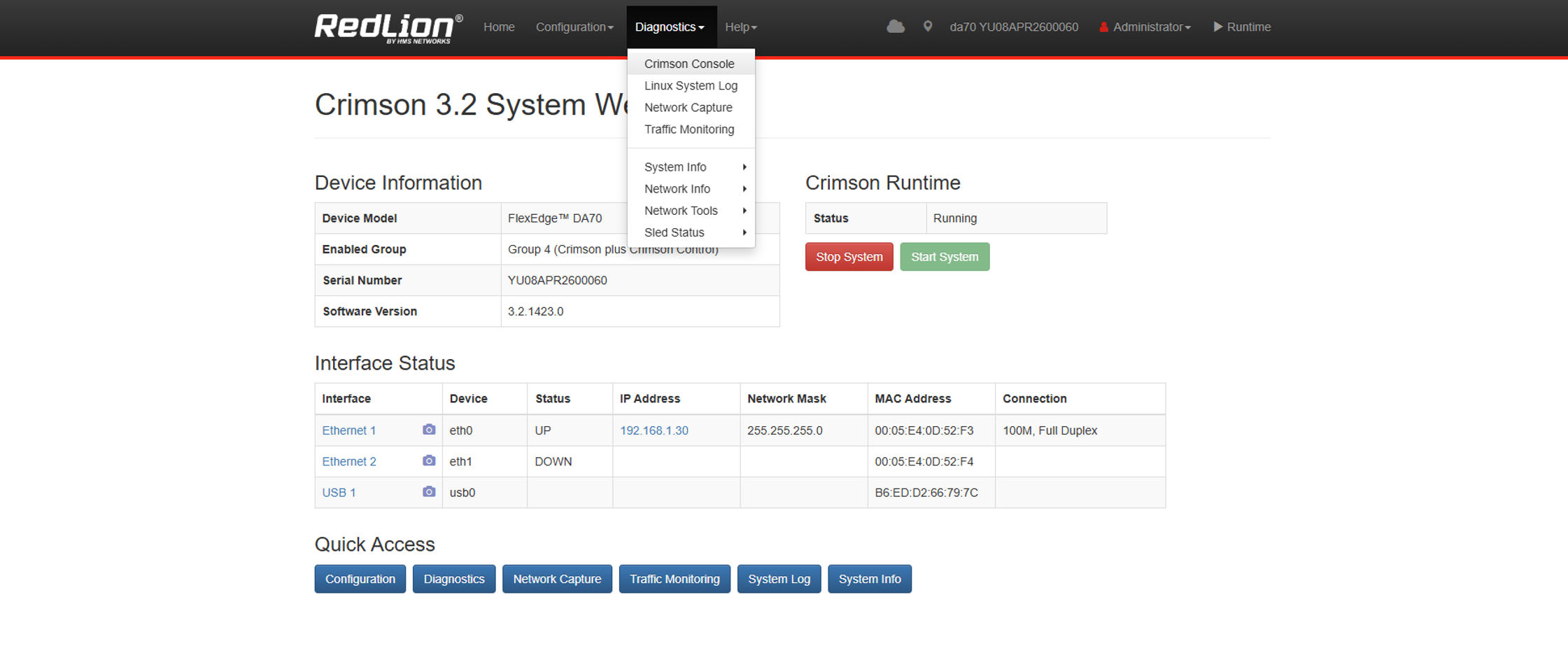1568x667 pixels.
Task: Click the camera icon for Ethernet 1
Action: [x=429, y=430]
